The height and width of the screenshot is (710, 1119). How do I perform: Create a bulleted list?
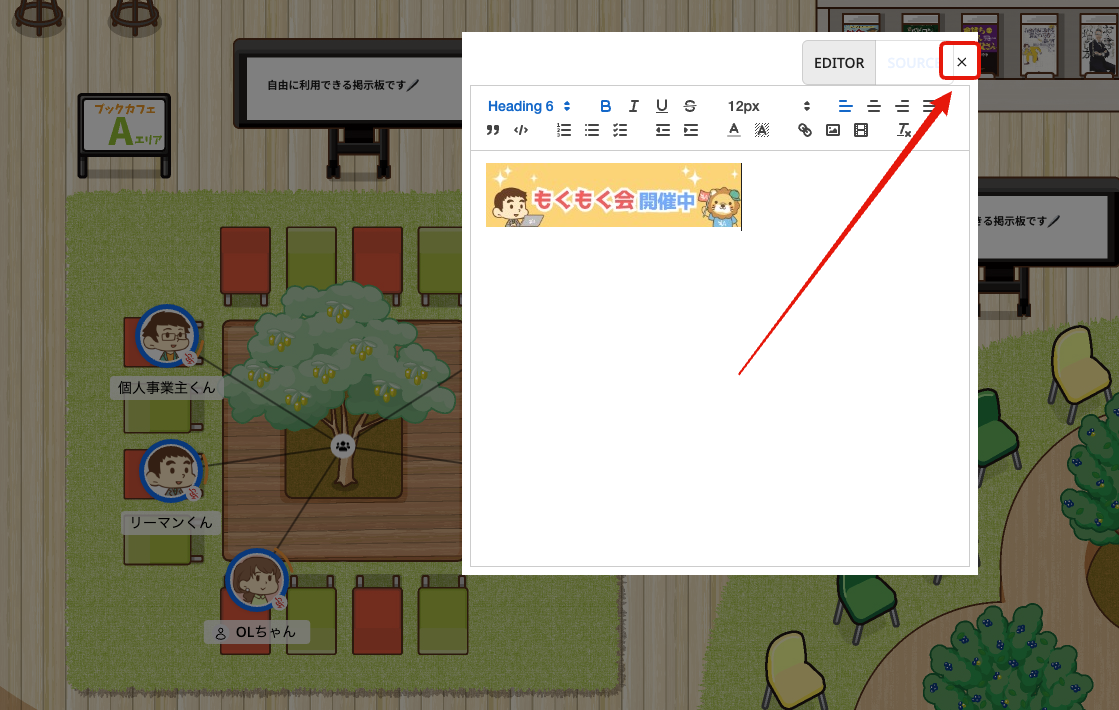point(592,130)
